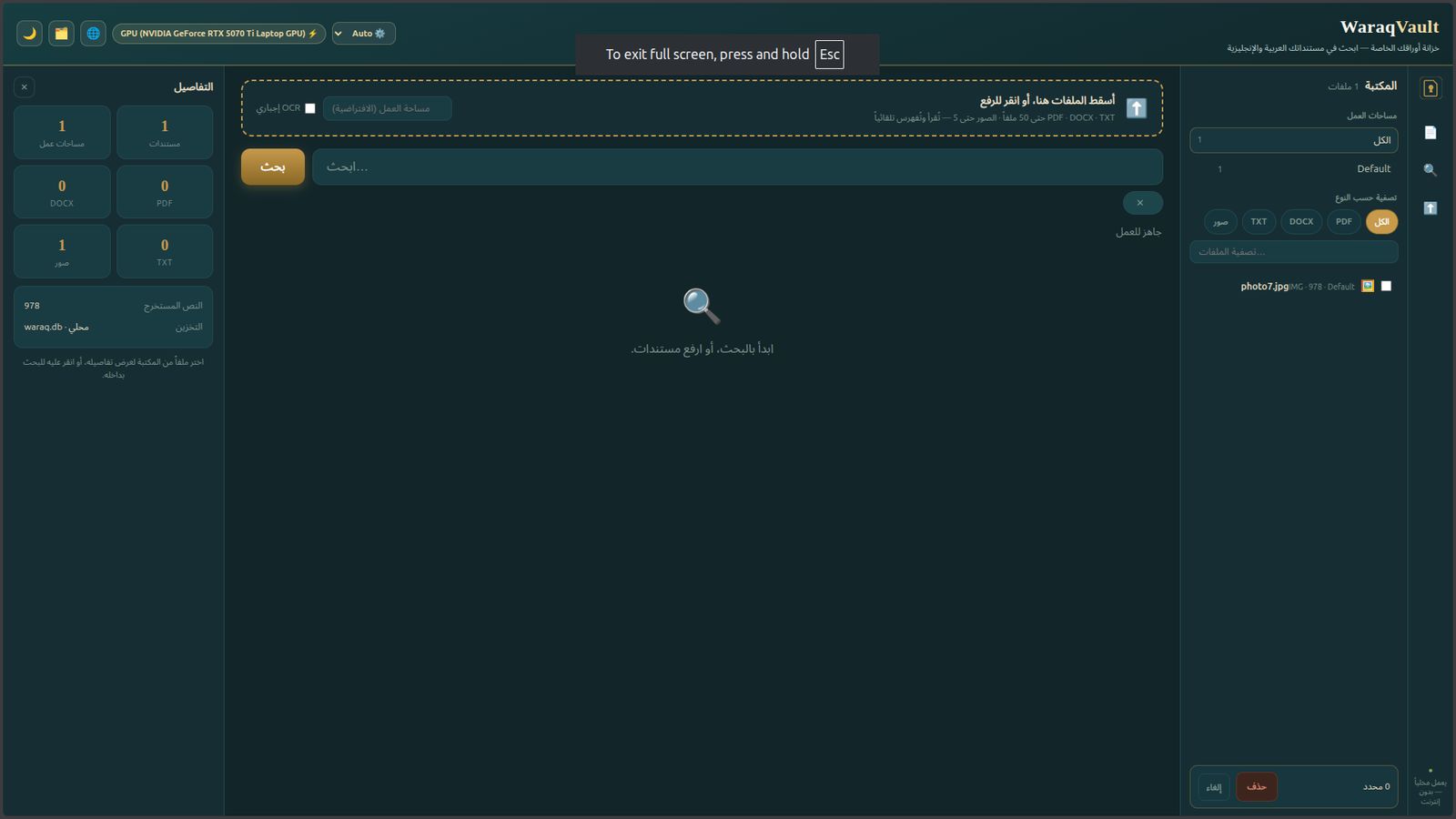1456x819 pixels.
Task: Filter files by DOCX type chip
Action: point(1301,222)
